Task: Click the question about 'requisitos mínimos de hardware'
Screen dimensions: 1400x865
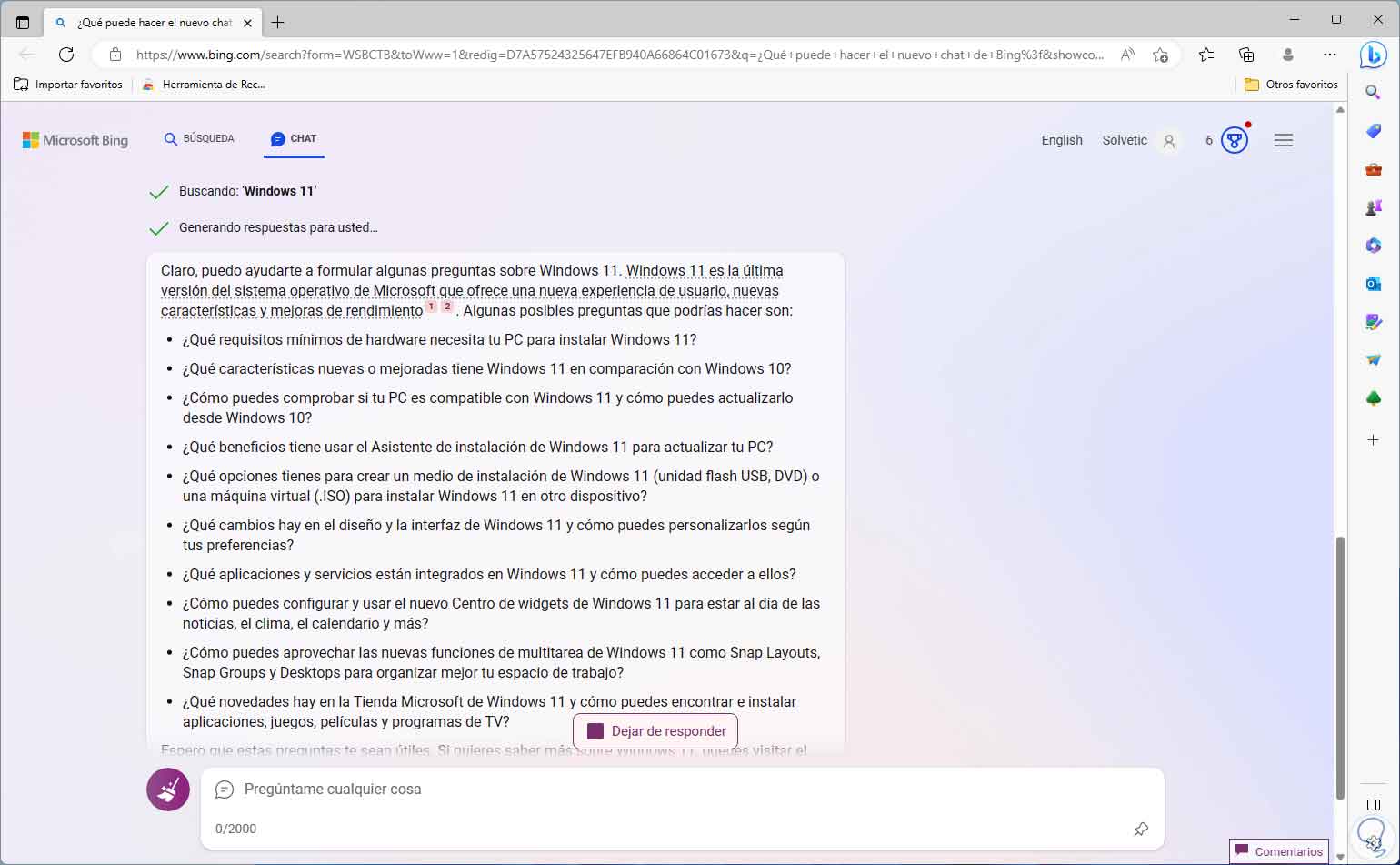Action: (x=439, y=339)
